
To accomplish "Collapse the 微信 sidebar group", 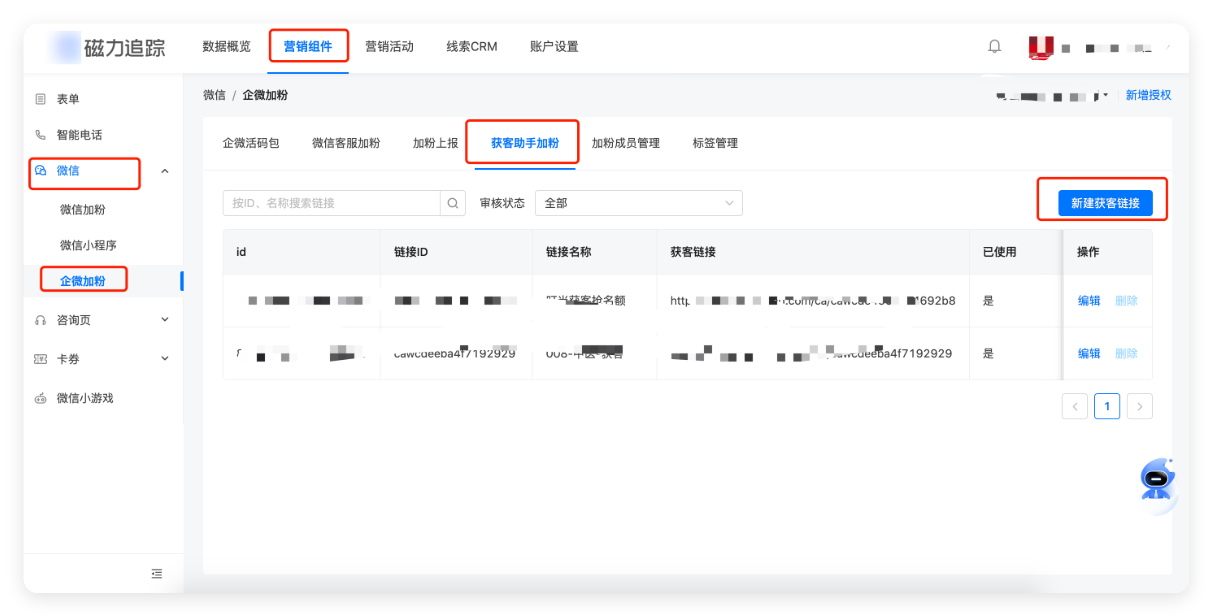I will (x=165, y=172).
